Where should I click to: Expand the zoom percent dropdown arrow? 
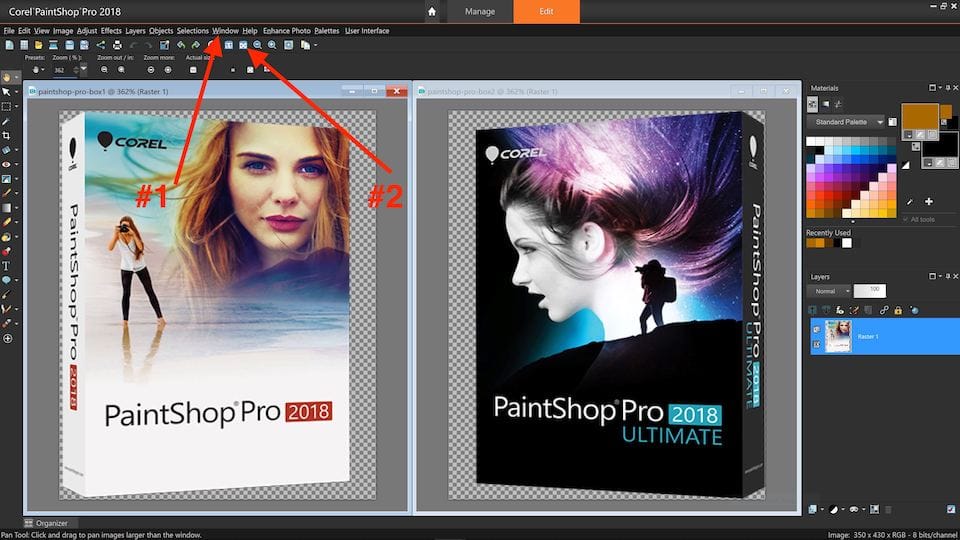83,70
